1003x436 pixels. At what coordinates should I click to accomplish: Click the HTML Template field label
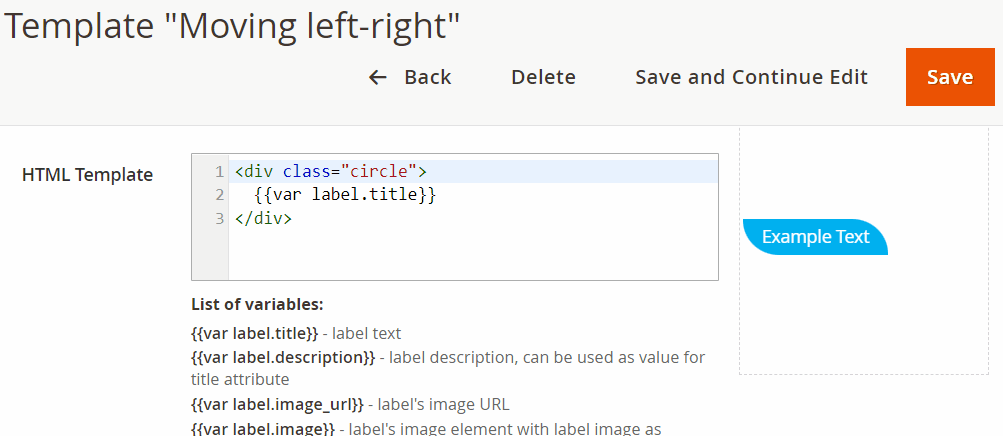tap(87, 175)
